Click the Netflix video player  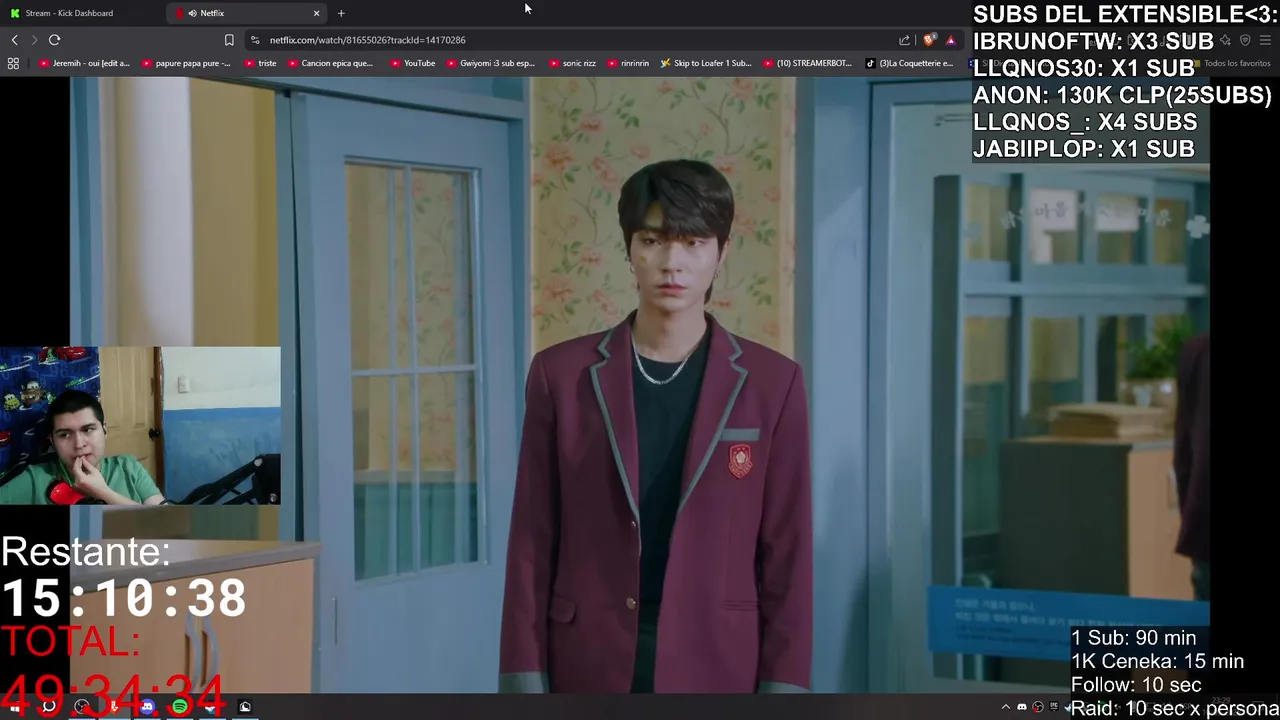point(640,385)
